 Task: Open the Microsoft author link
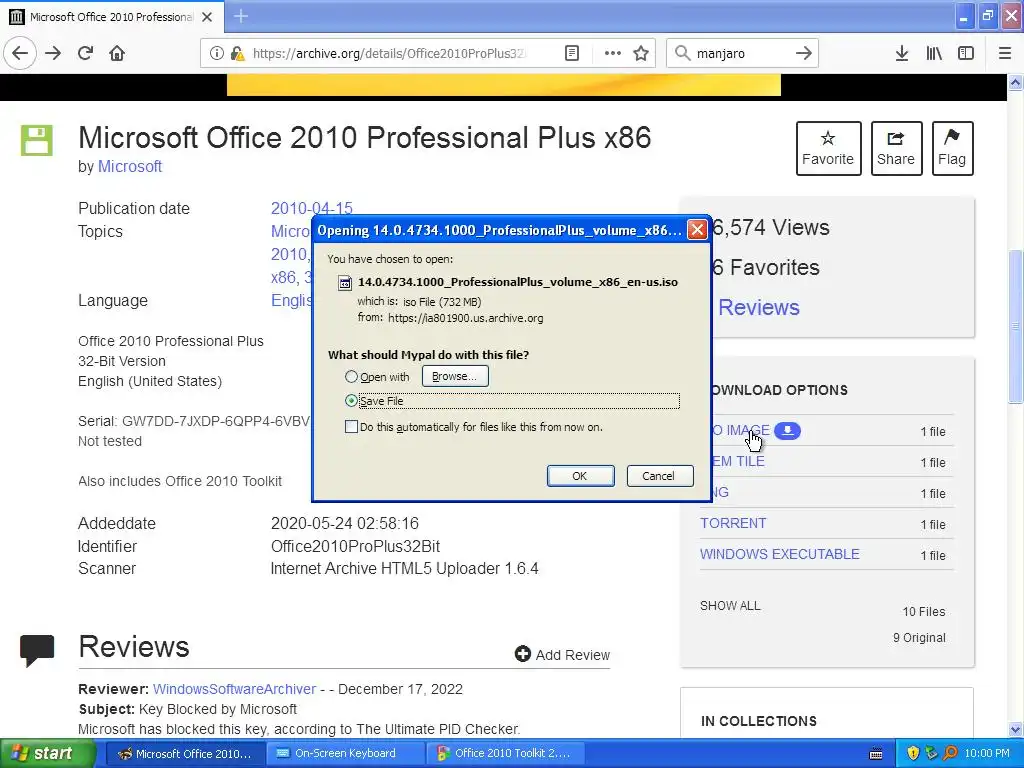[129, 167]
